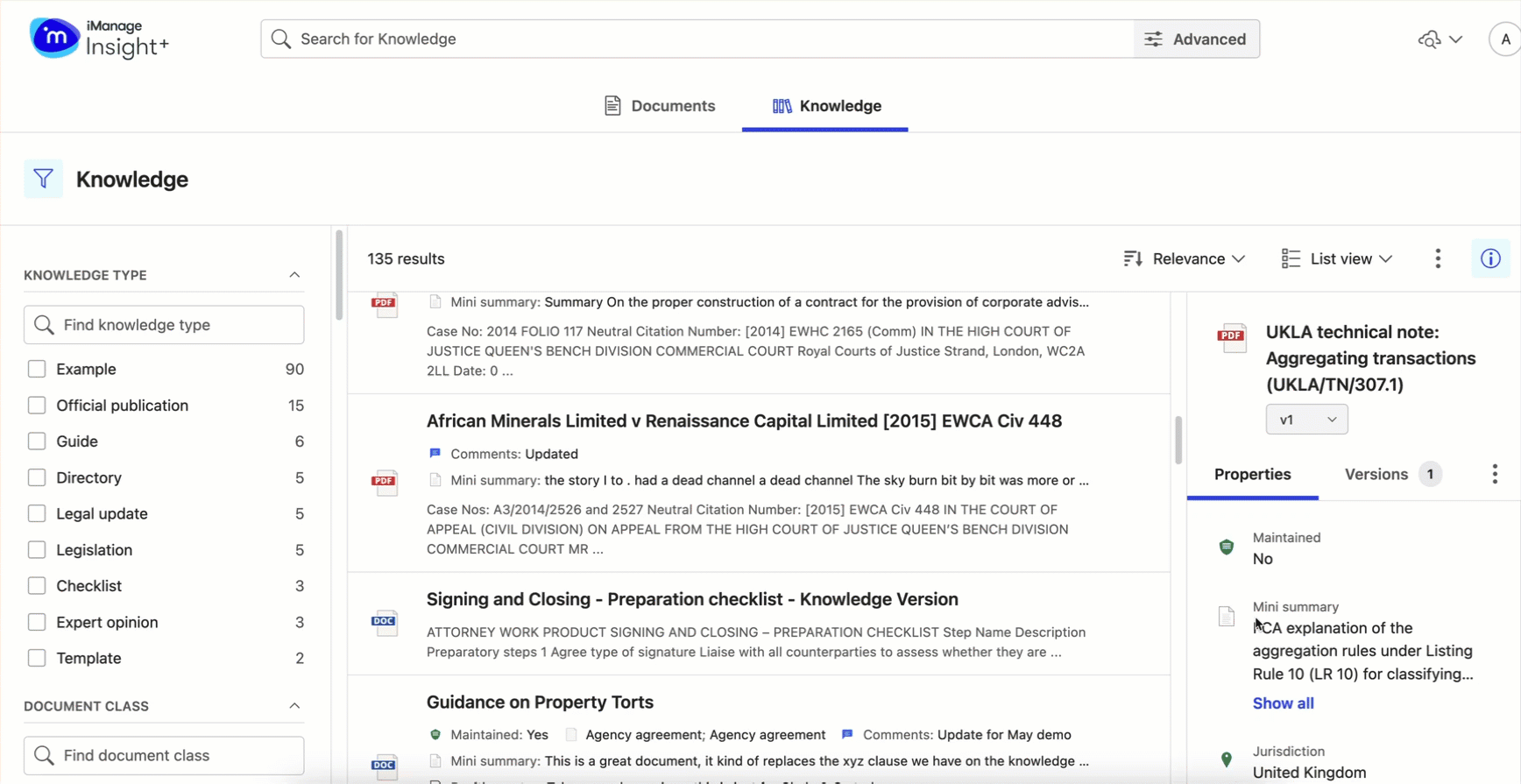Enable the Legislation filter checkbox

(38, 549)
